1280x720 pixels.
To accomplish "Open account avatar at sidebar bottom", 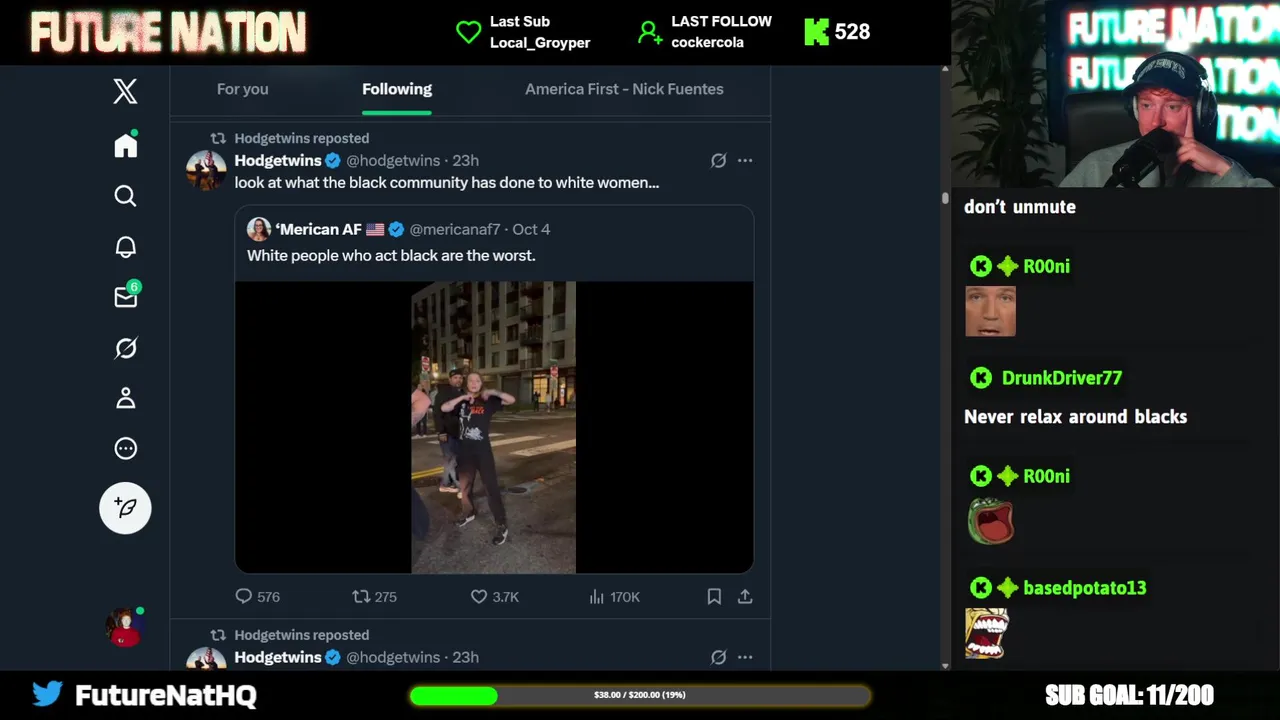I will 125,627.
